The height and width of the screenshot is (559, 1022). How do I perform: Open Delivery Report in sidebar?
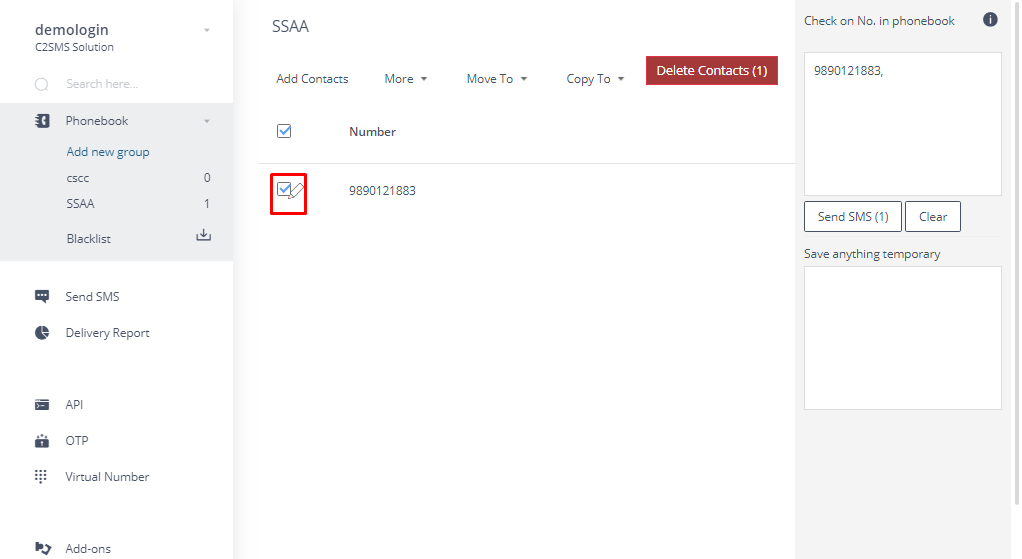tap(108, 333)
